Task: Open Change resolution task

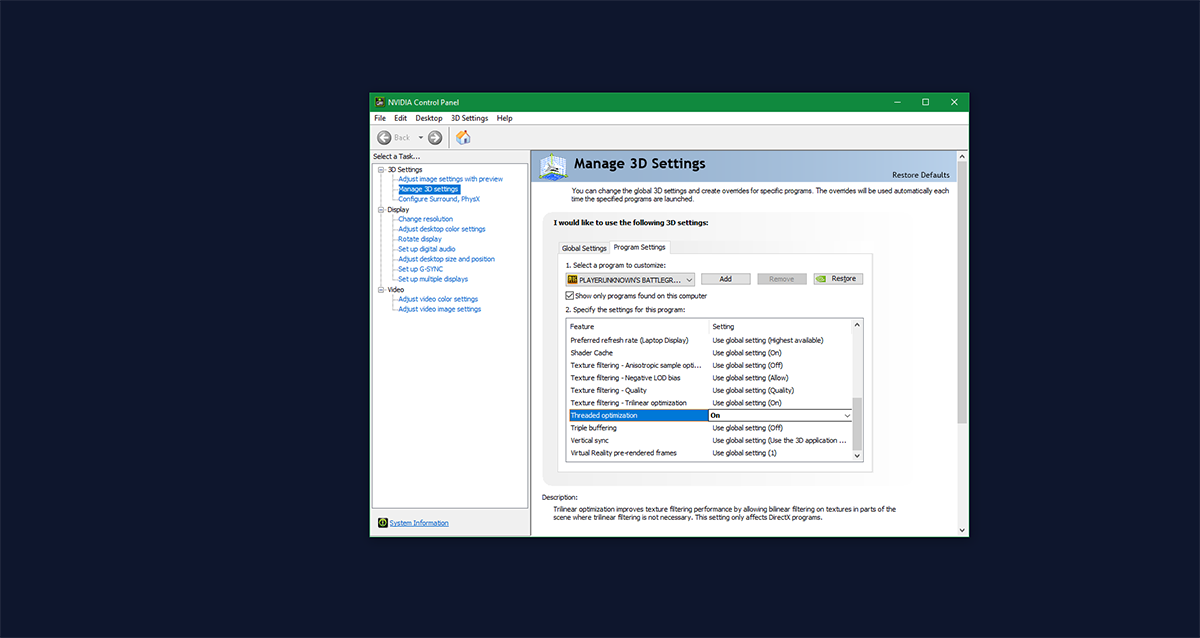Action: click(425, 219)
